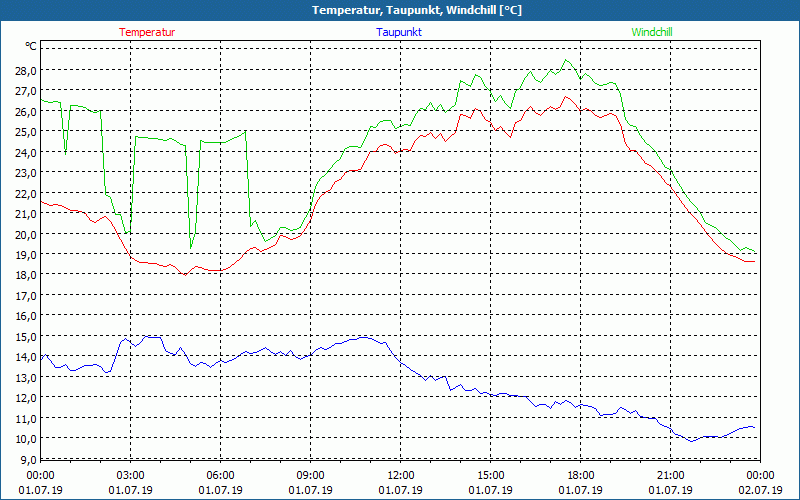Click the 19,0 y-axis value
Screen dimensions: 800x500
[26, 255]
